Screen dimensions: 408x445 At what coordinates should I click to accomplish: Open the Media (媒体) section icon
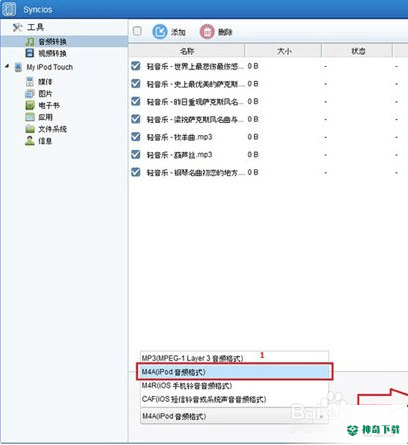click(30, 81)
